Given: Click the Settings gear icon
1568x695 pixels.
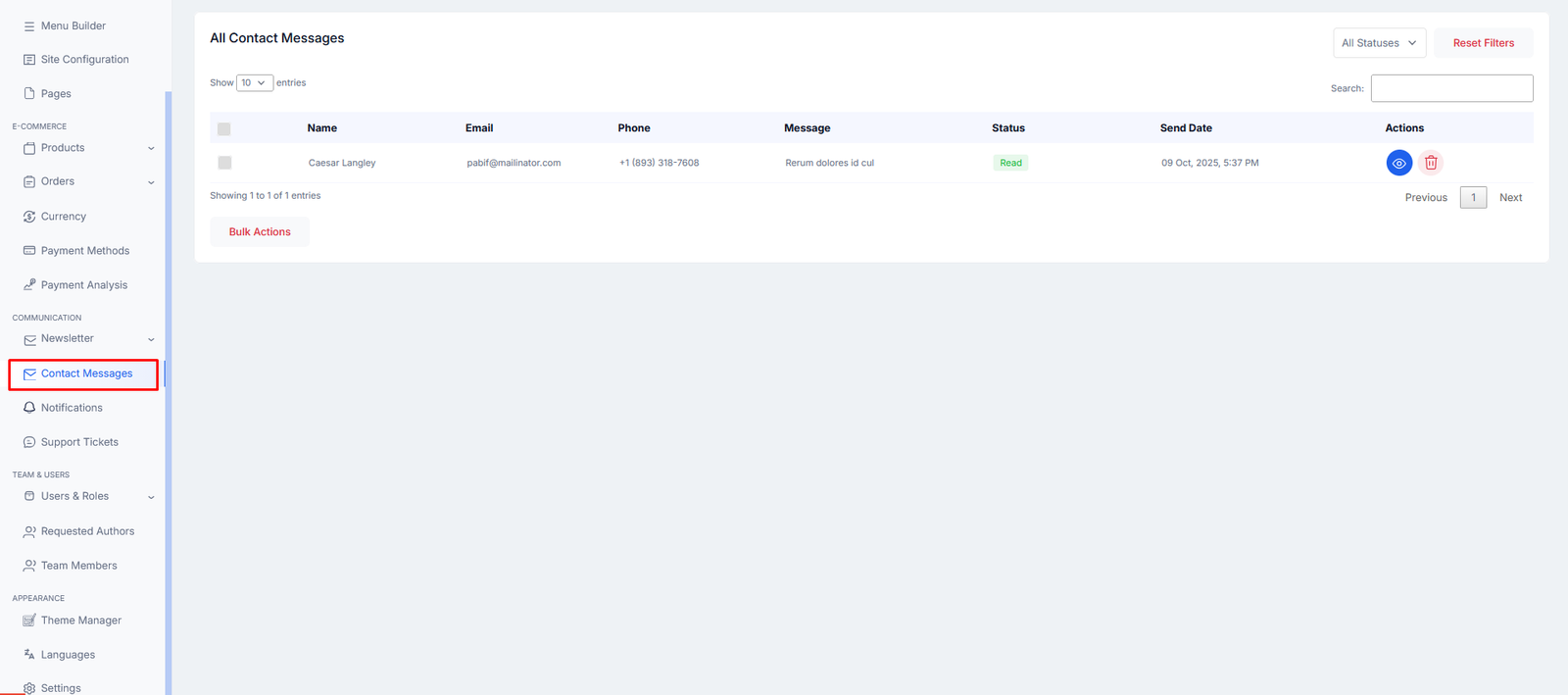Looking at the screenshot, I should [29, 688].
